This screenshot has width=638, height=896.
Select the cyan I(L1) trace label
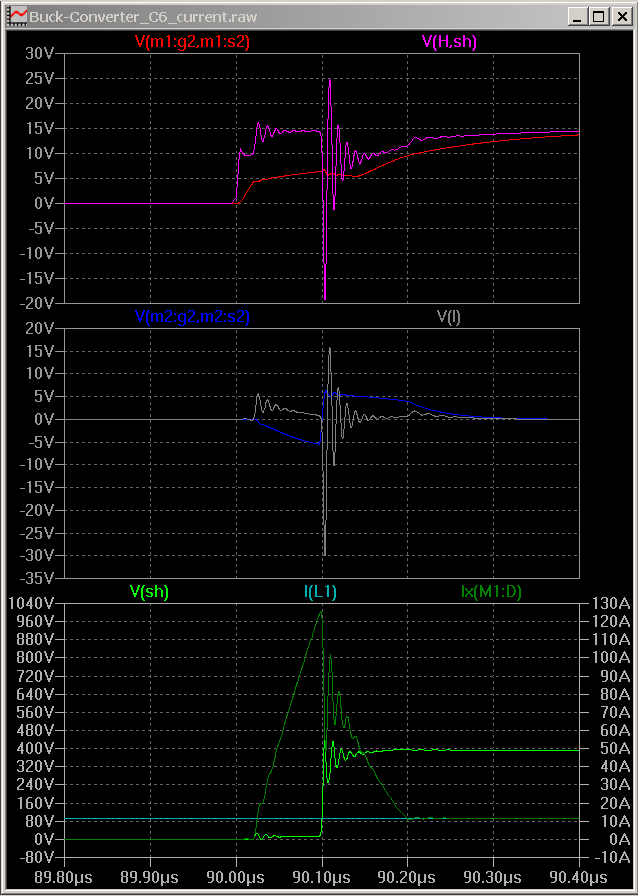[319, 591]
